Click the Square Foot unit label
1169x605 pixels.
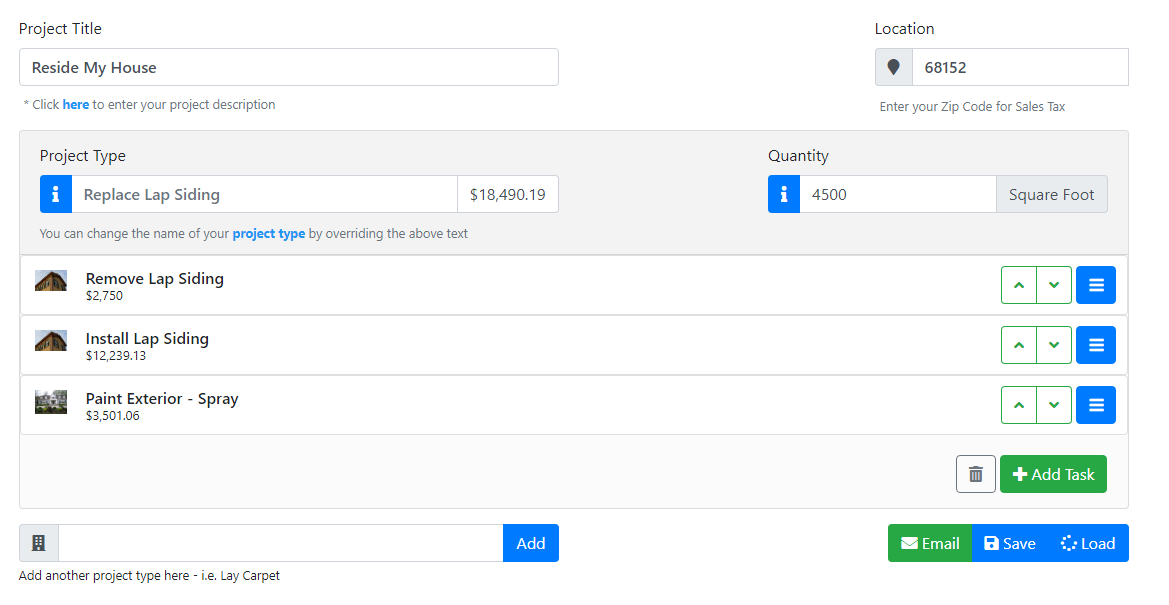pyautogui.click(x=1051, y=195)
